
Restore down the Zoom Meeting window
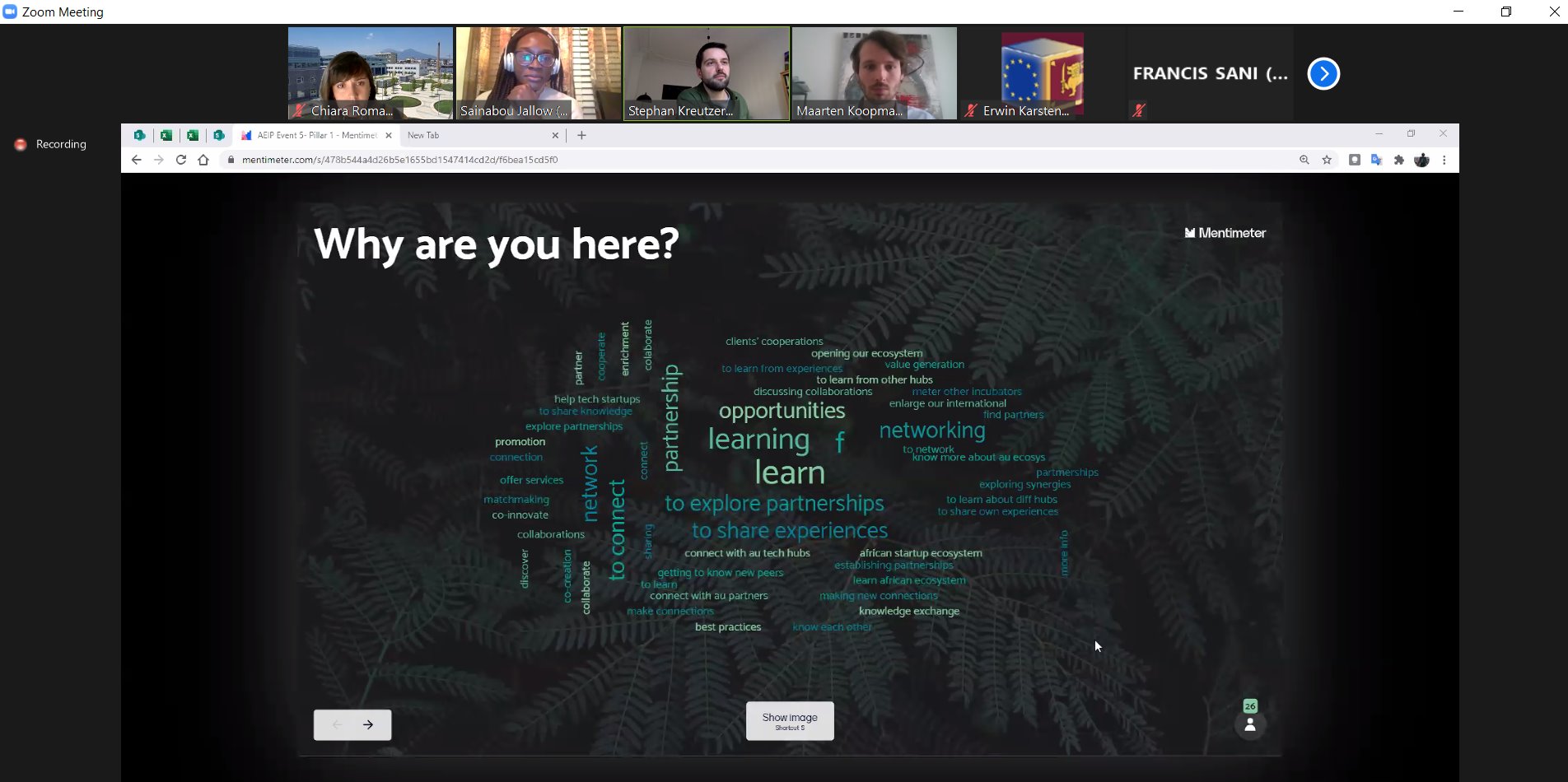[x=1506, y=12]
